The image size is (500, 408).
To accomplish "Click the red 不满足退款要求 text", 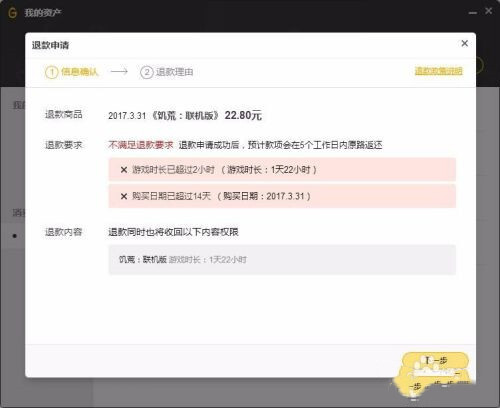I will 141,145.
